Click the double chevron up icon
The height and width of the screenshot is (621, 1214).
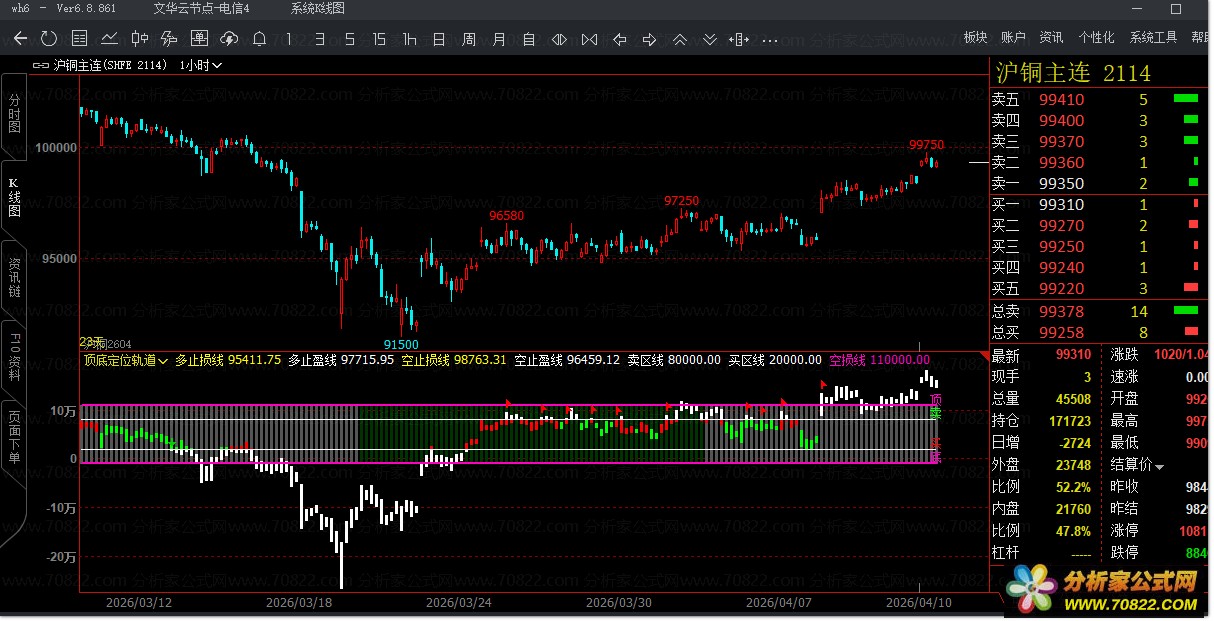[x=680, y=39]
